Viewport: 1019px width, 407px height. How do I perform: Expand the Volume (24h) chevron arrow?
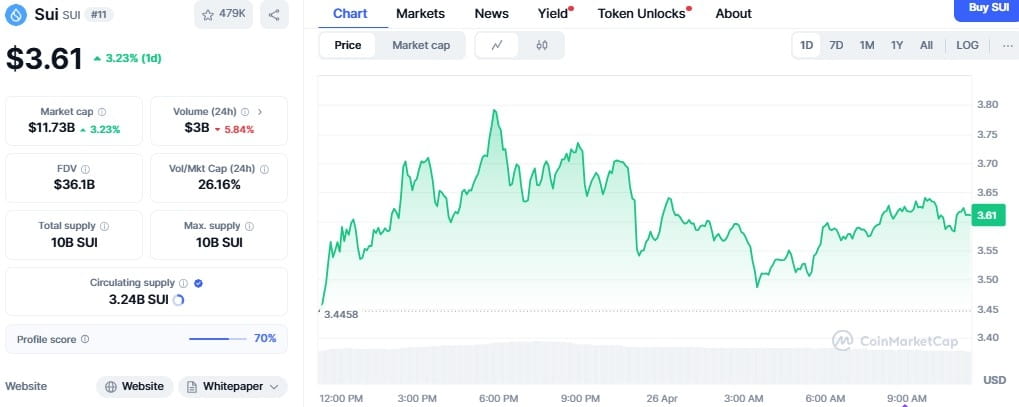pyautogui.click(x=259, y=112)
